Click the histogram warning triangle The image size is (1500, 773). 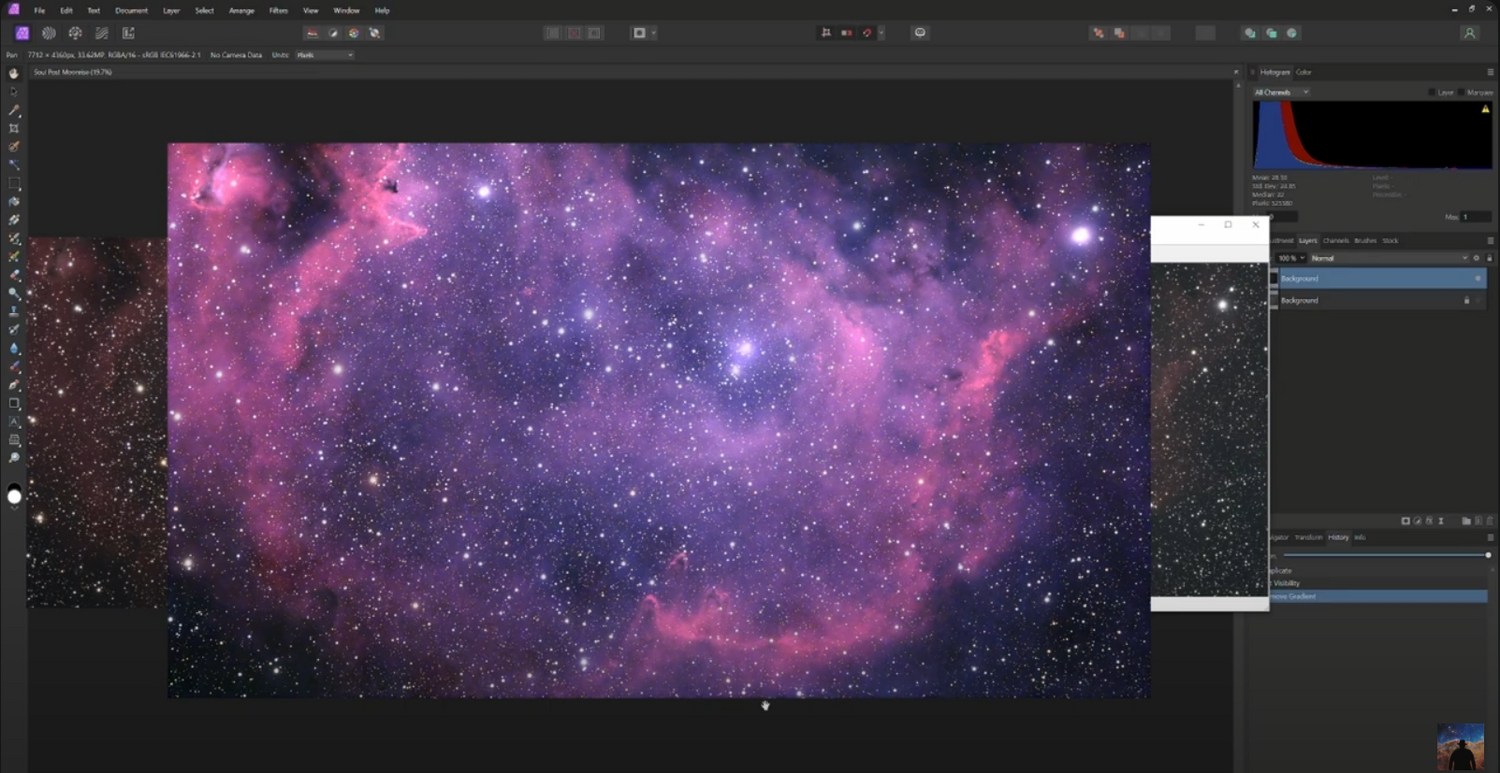click(x=1485, y=109)
